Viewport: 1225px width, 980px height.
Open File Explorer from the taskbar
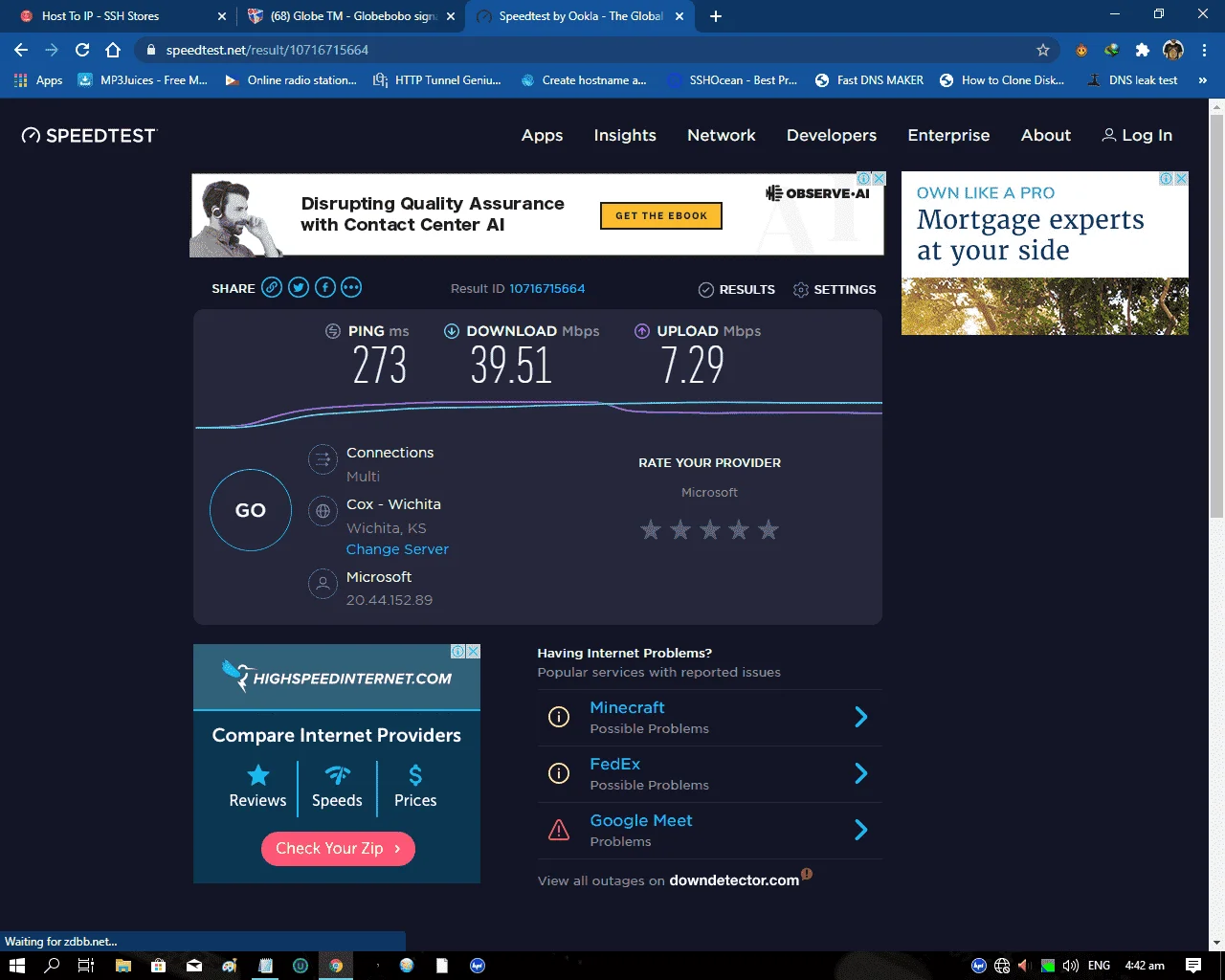122,966
